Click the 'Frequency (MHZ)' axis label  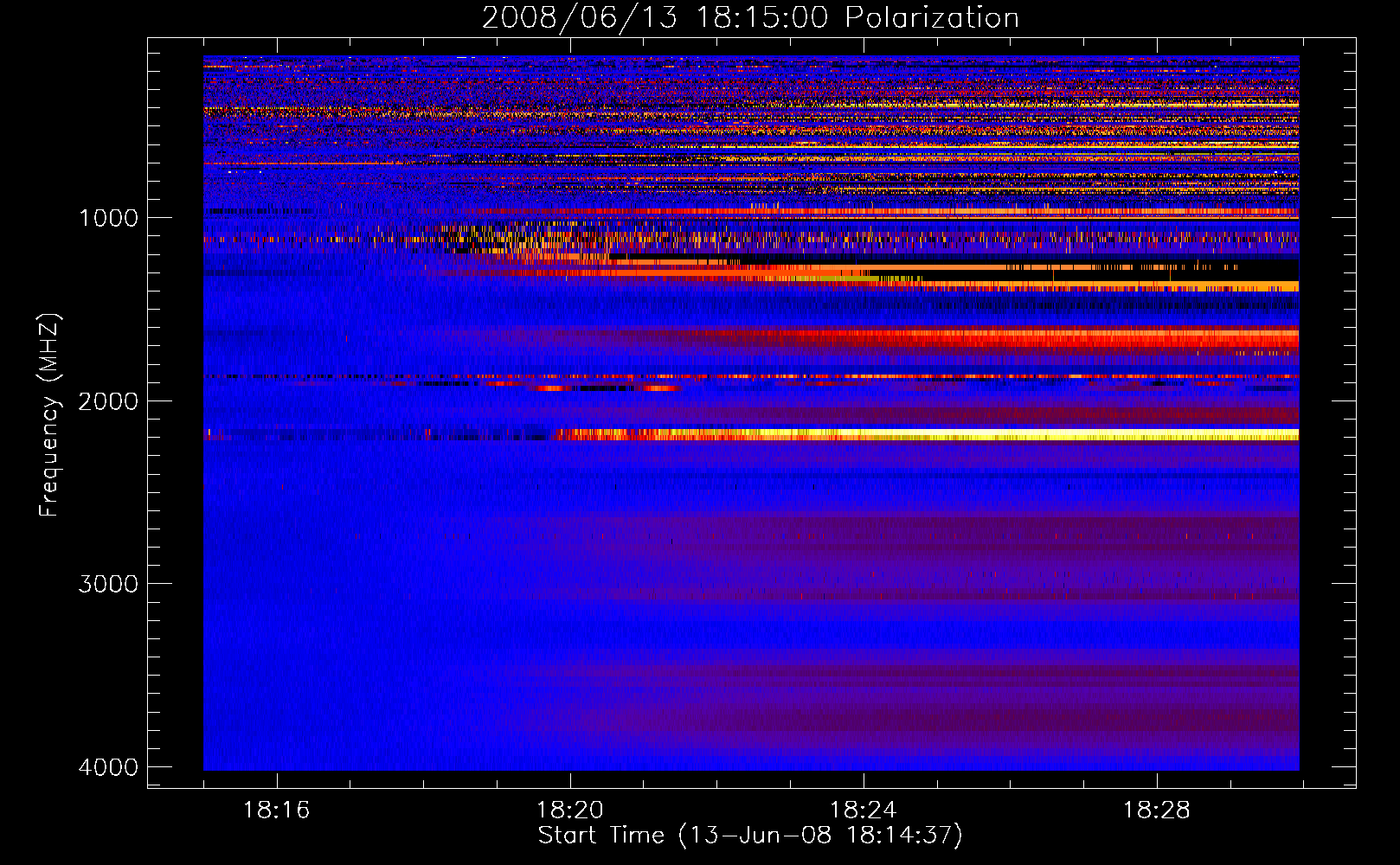pos(49,415)
